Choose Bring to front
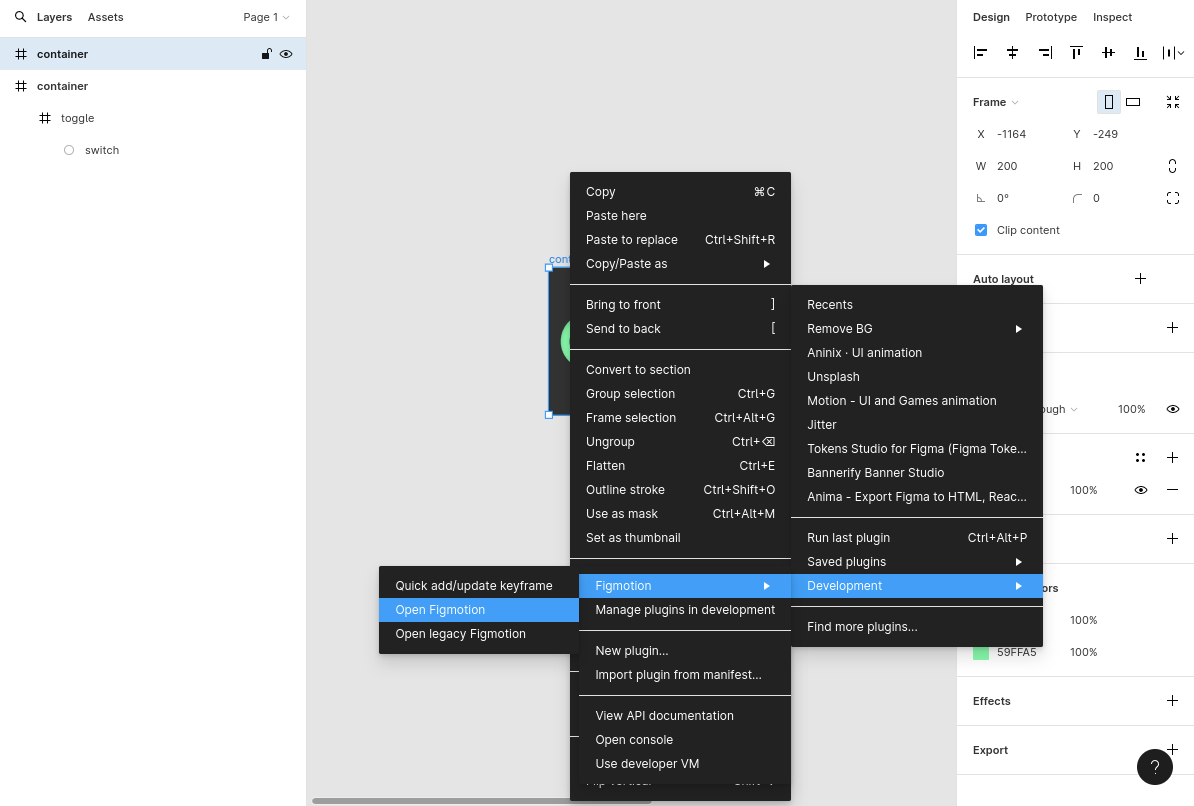 coord(680,305)
